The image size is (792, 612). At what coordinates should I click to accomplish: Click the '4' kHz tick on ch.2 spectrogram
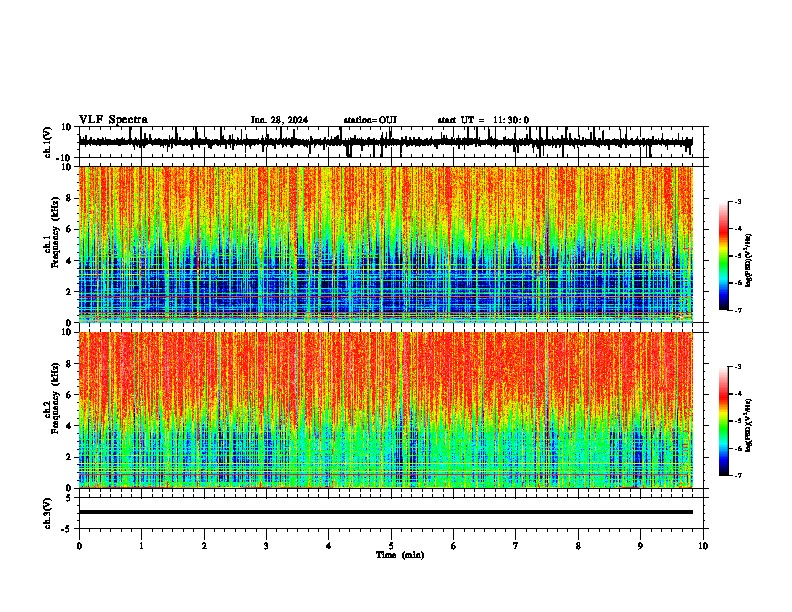pyautogui.click(x=70, y=426)
